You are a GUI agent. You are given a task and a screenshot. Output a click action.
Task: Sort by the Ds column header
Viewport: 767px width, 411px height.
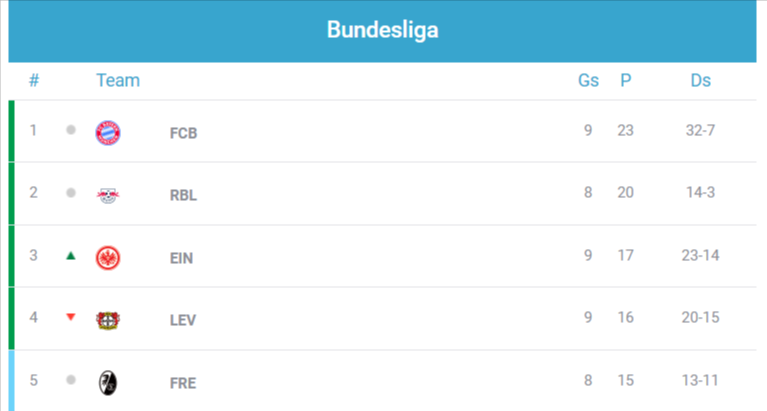700,80
